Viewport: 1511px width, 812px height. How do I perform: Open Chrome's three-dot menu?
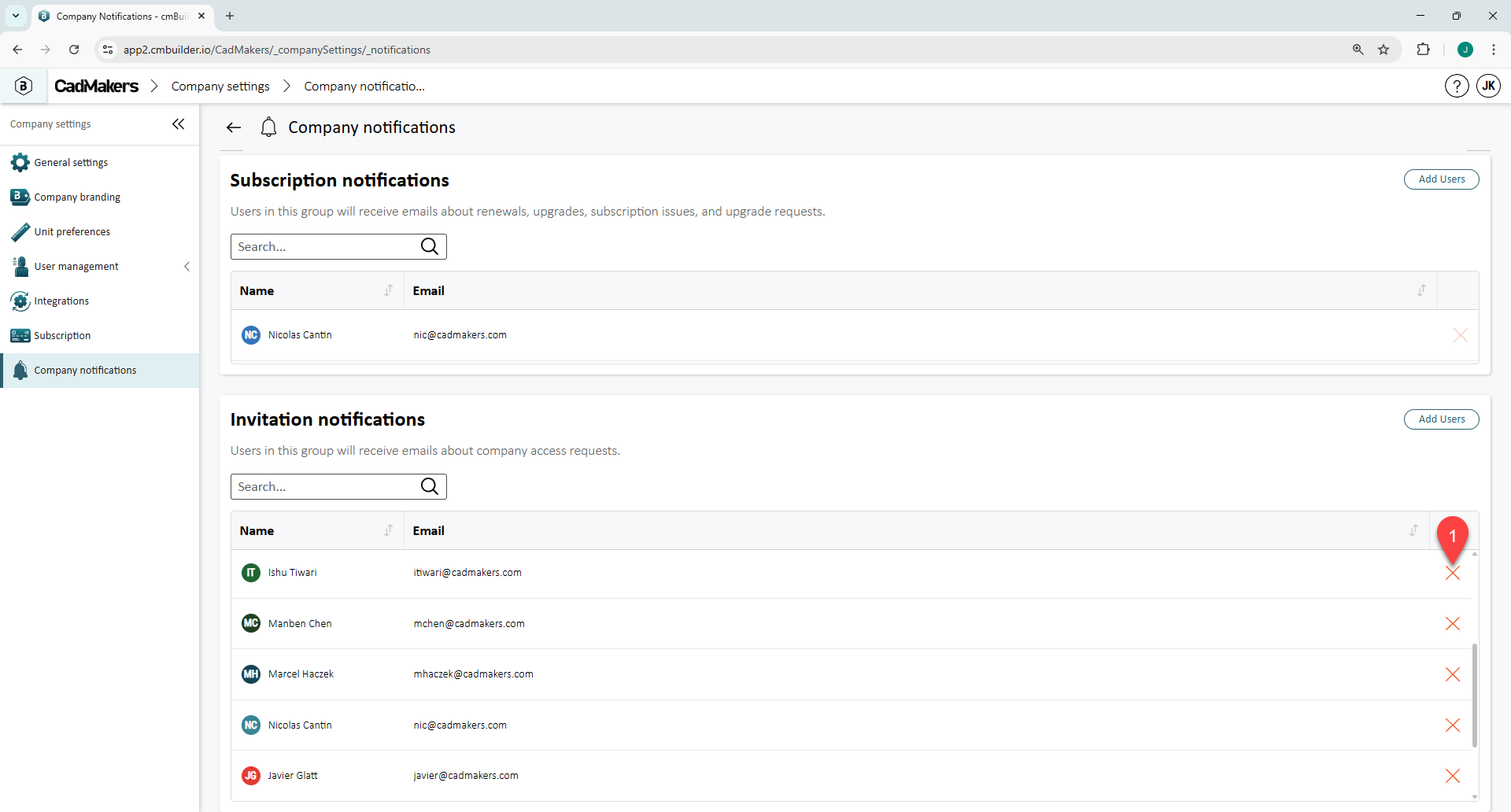point(1494,50)
